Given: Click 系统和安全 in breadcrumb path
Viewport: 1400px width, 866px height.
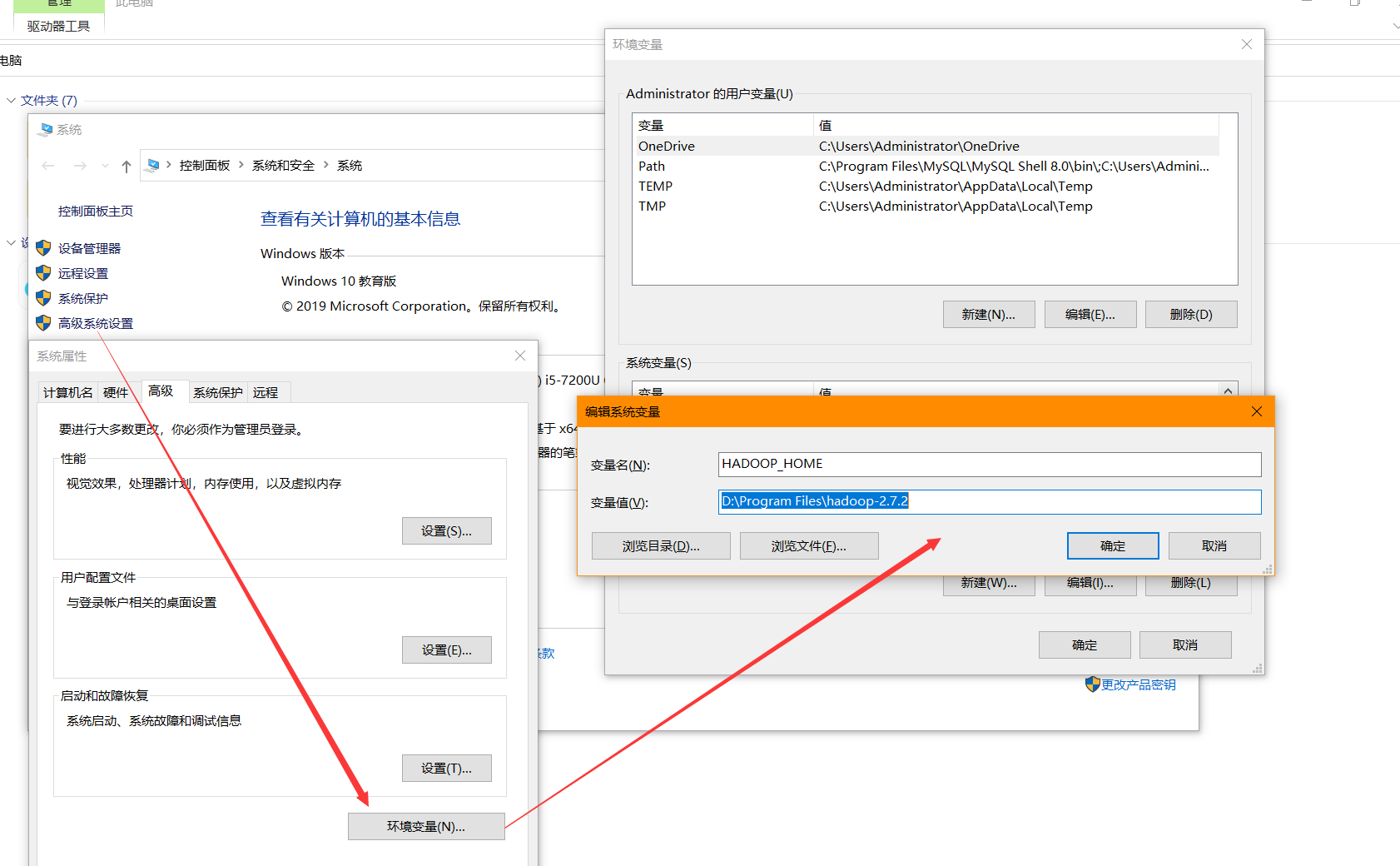Looking at the screenshot, I should (x=284, y=166).
